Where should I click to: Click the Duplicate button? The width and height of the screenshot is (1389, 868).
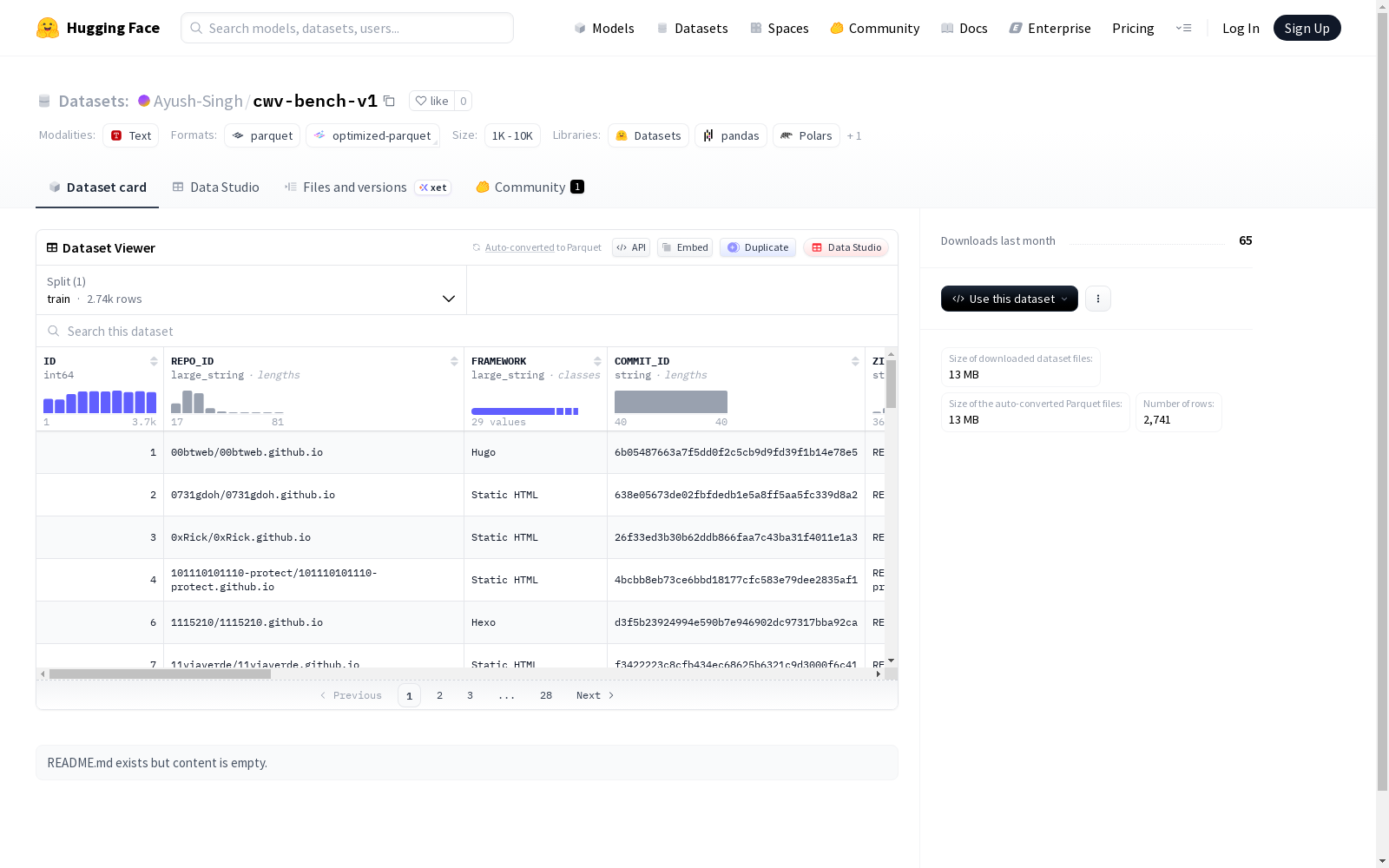tap(758, 247)
